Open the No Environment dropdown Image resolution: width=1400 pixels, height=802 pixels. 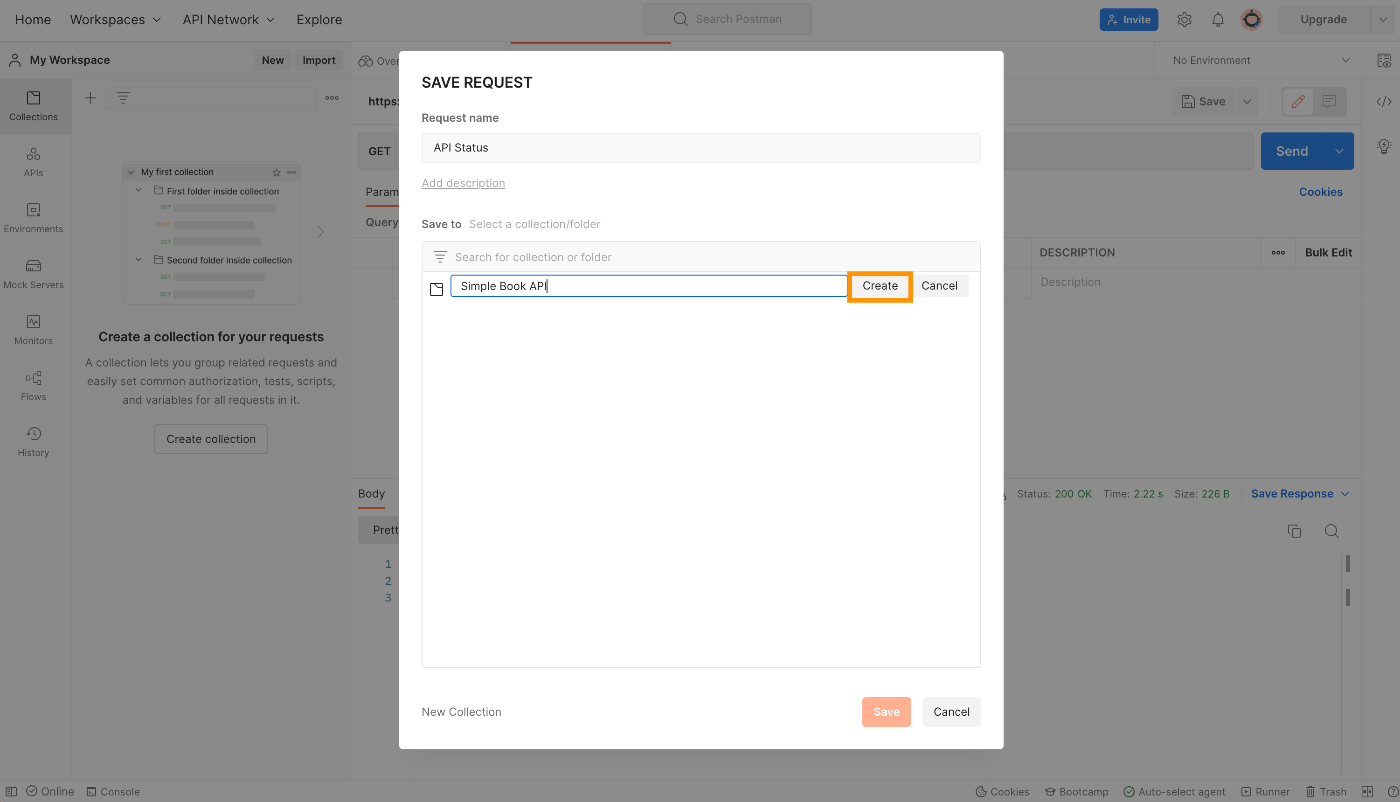(1261, 60)
